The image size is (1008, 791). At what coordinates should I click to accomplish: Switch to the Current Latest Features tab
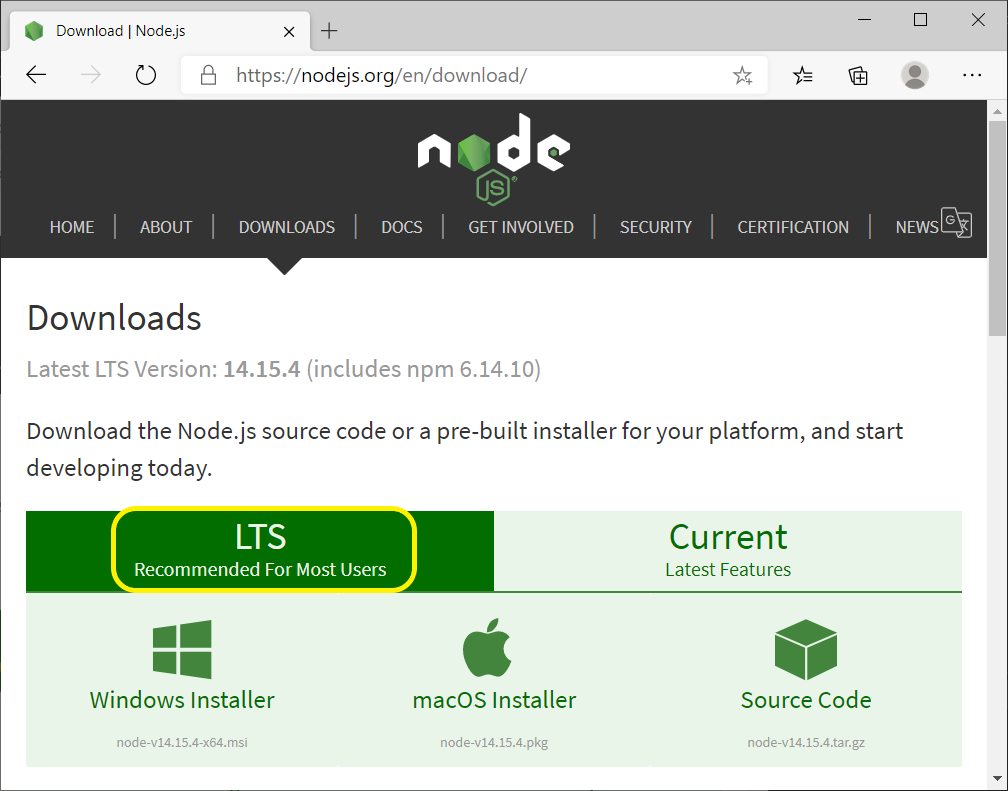pyautogui.click(x=728, y=551)
